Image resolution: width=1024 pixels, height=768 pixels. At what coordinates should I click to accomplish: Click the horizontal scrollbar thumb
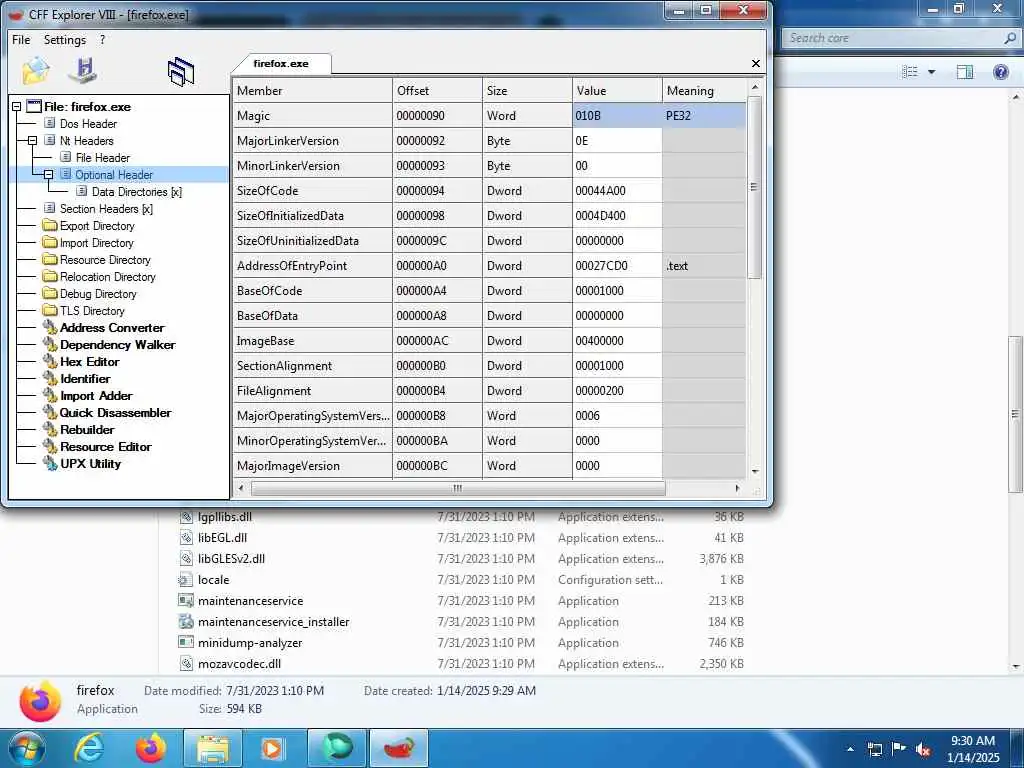(x=458, y=488)
